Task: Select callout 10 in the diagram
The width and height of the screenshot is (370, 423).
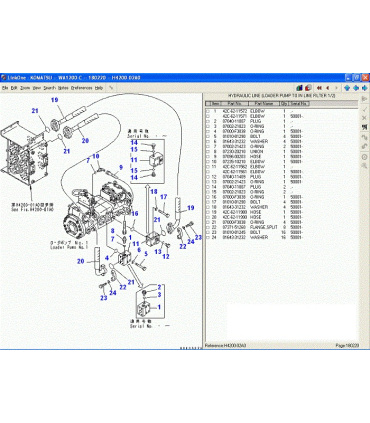Action: [96, 156]
